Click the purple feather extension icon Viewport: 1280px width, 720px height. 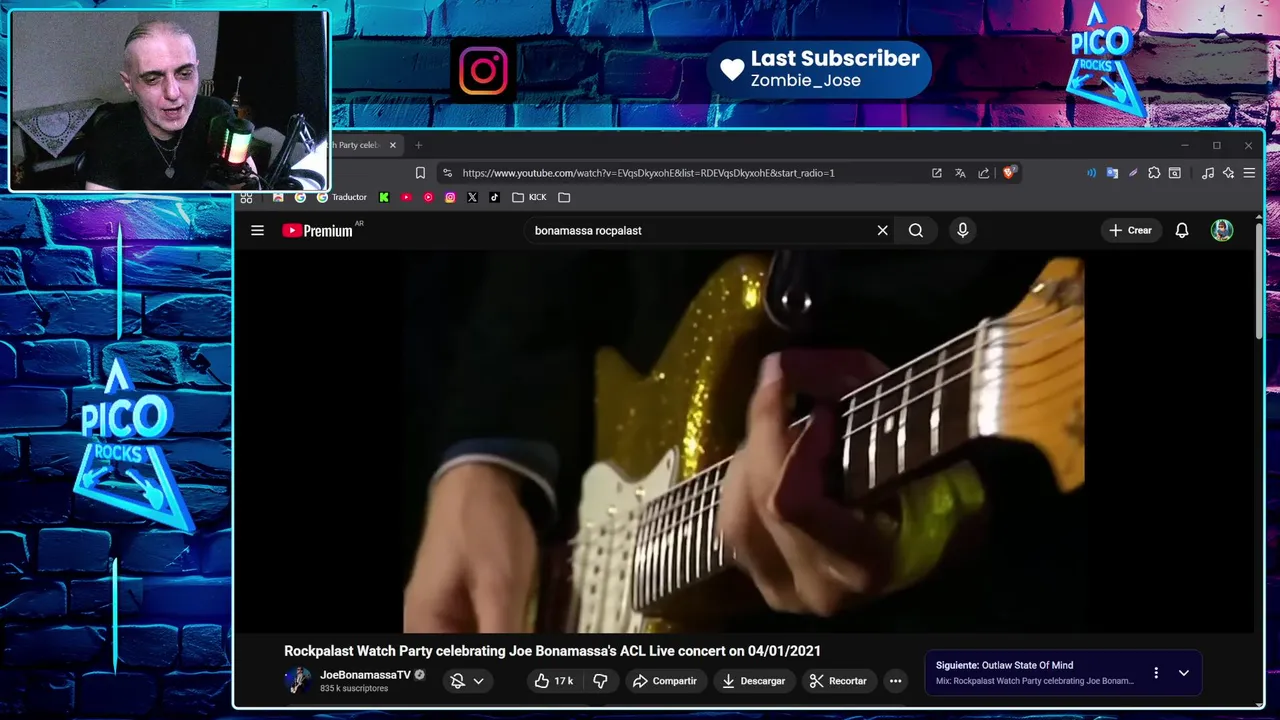(1133, 173)
